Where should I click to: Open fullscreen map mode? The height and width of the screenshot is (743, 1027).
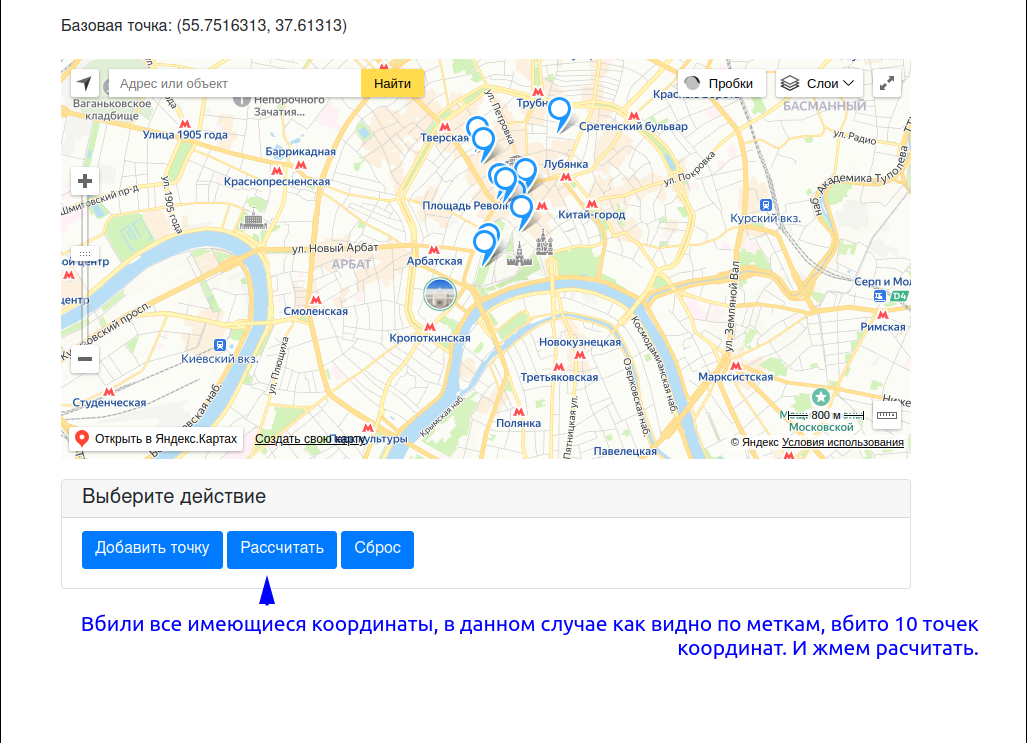887,84
